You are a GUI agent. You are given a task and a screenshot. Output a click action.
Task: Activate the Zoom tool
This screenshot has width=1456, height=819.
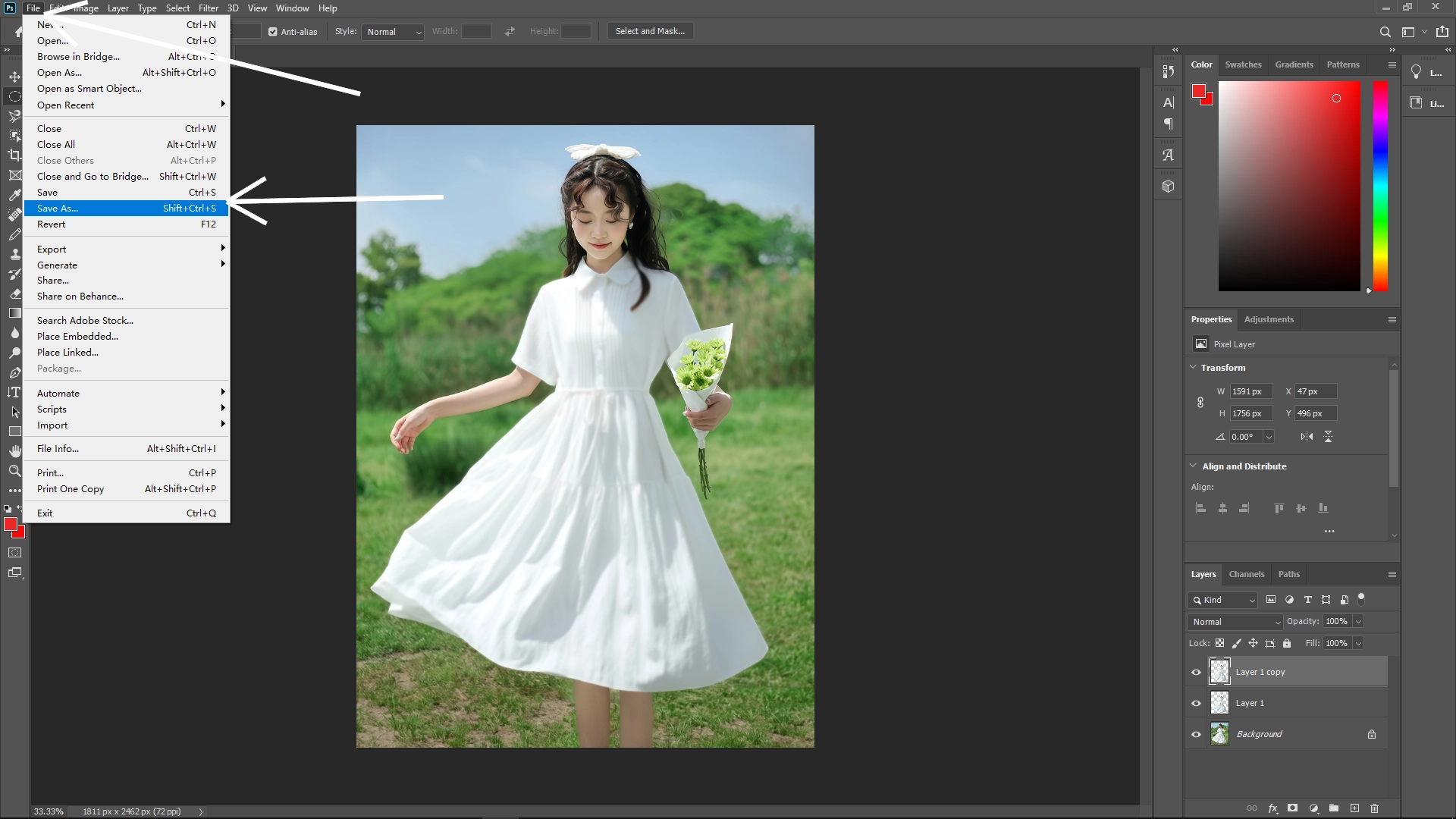coord(15,471)
